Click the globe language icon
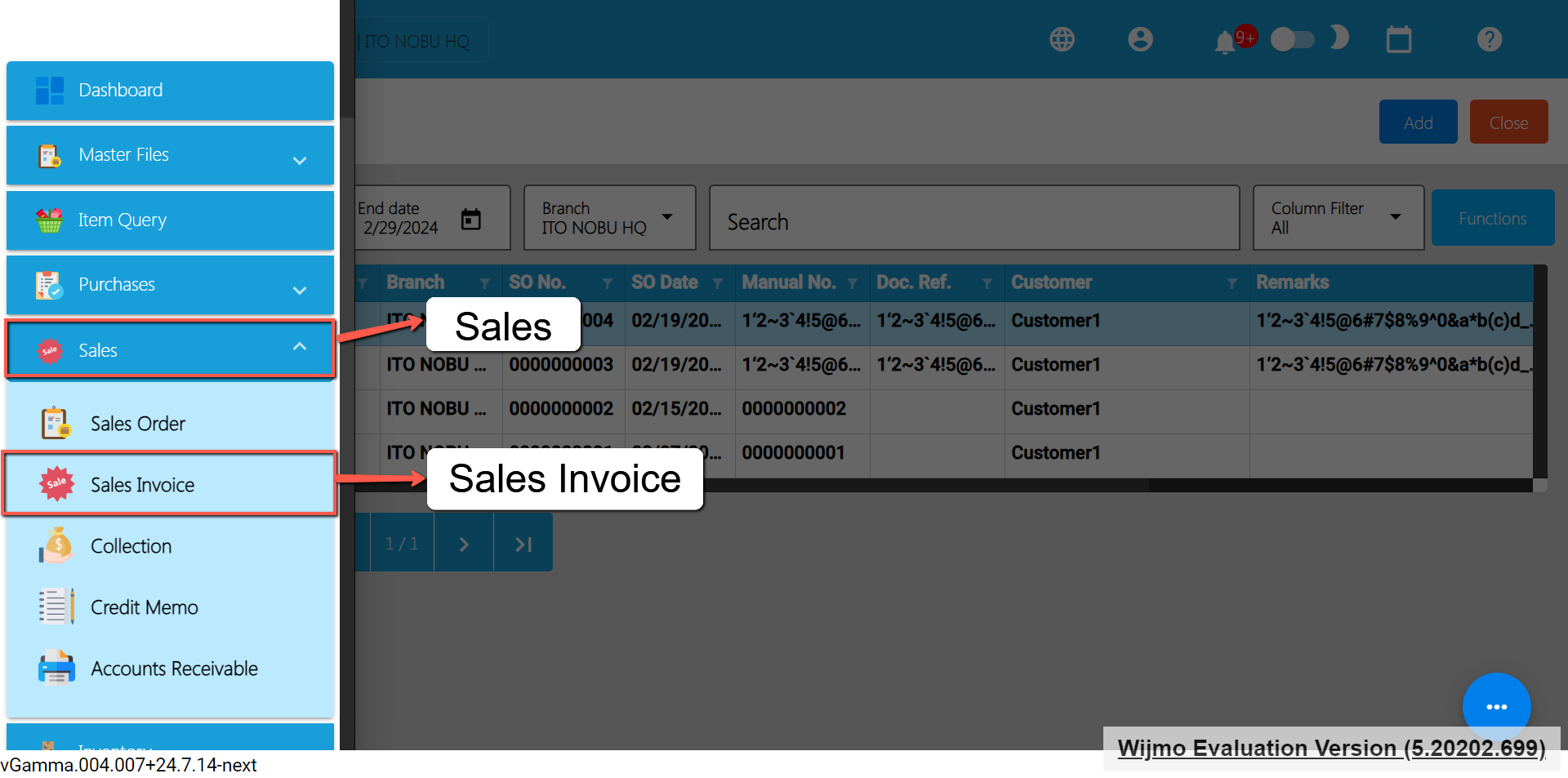 [1062, 39]
